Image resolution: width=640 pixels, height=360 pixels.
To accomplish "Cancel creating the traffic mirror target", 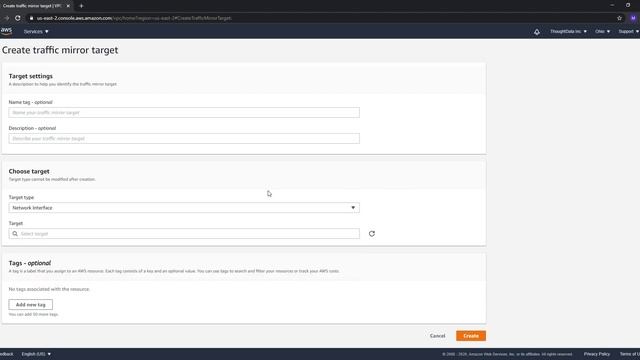I will 437,336.
